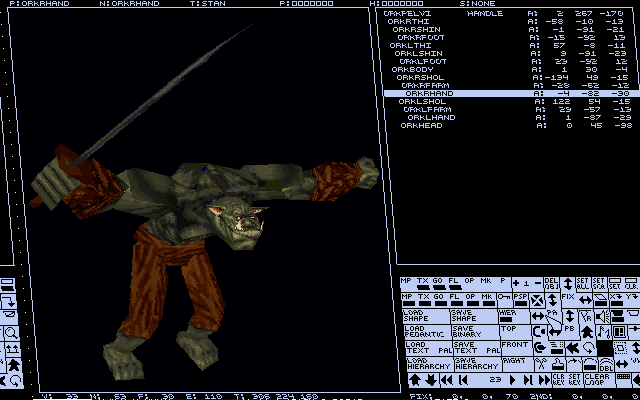Click the CLEAR LOOP button
The height and width of the screenshot is (400, 640).
(599, 380)
